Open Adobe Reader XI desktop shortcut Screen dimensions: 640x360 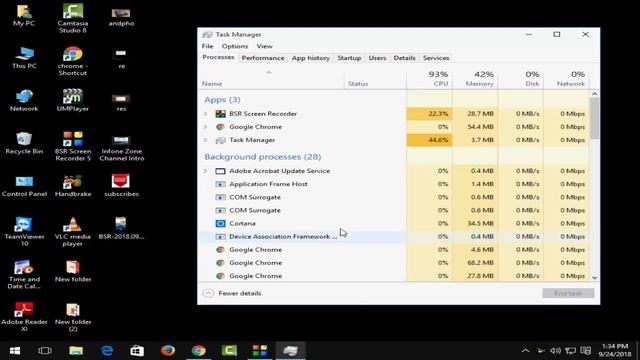24,317
